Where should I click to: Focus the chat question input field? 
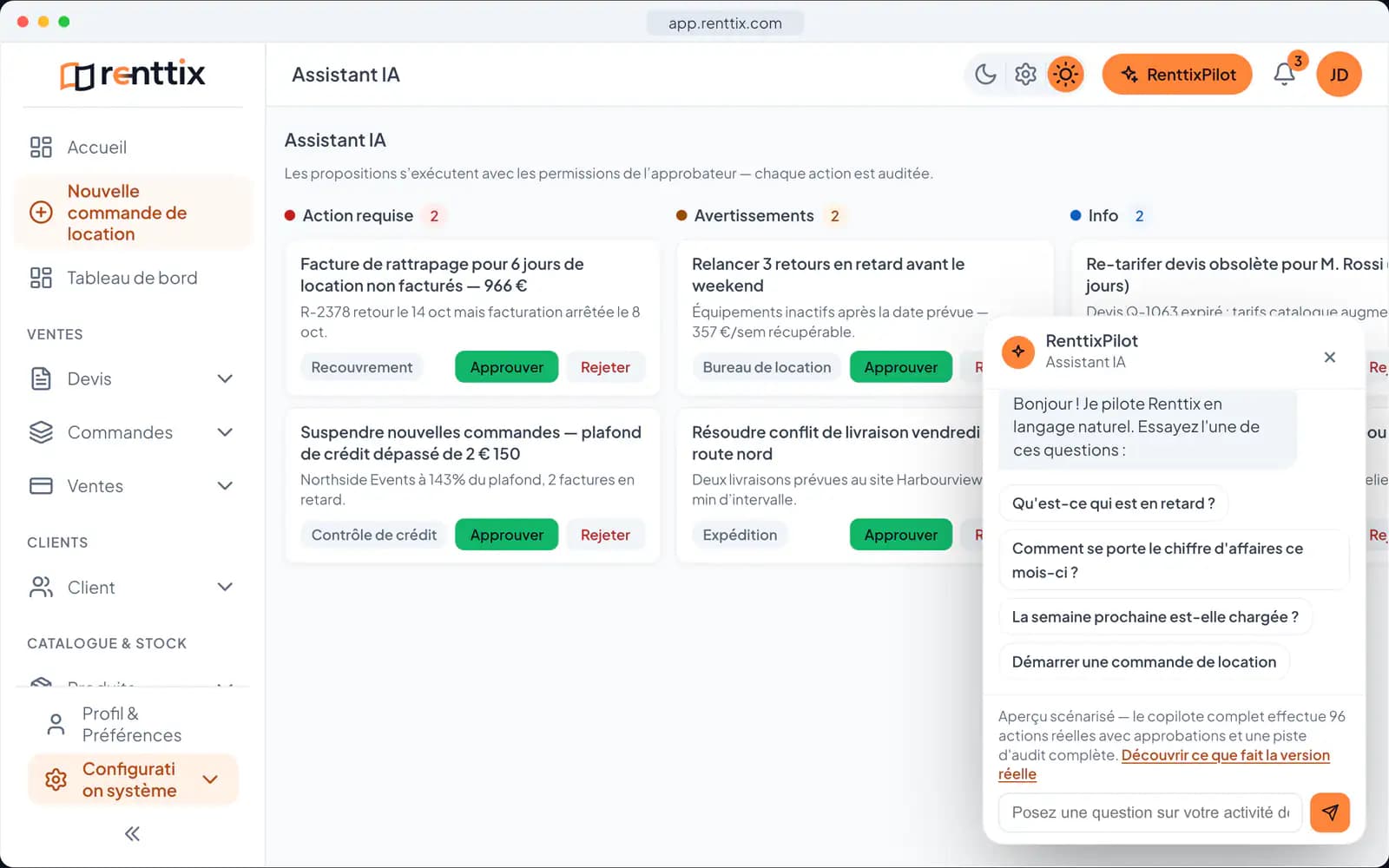click(x=1150, y=812)
